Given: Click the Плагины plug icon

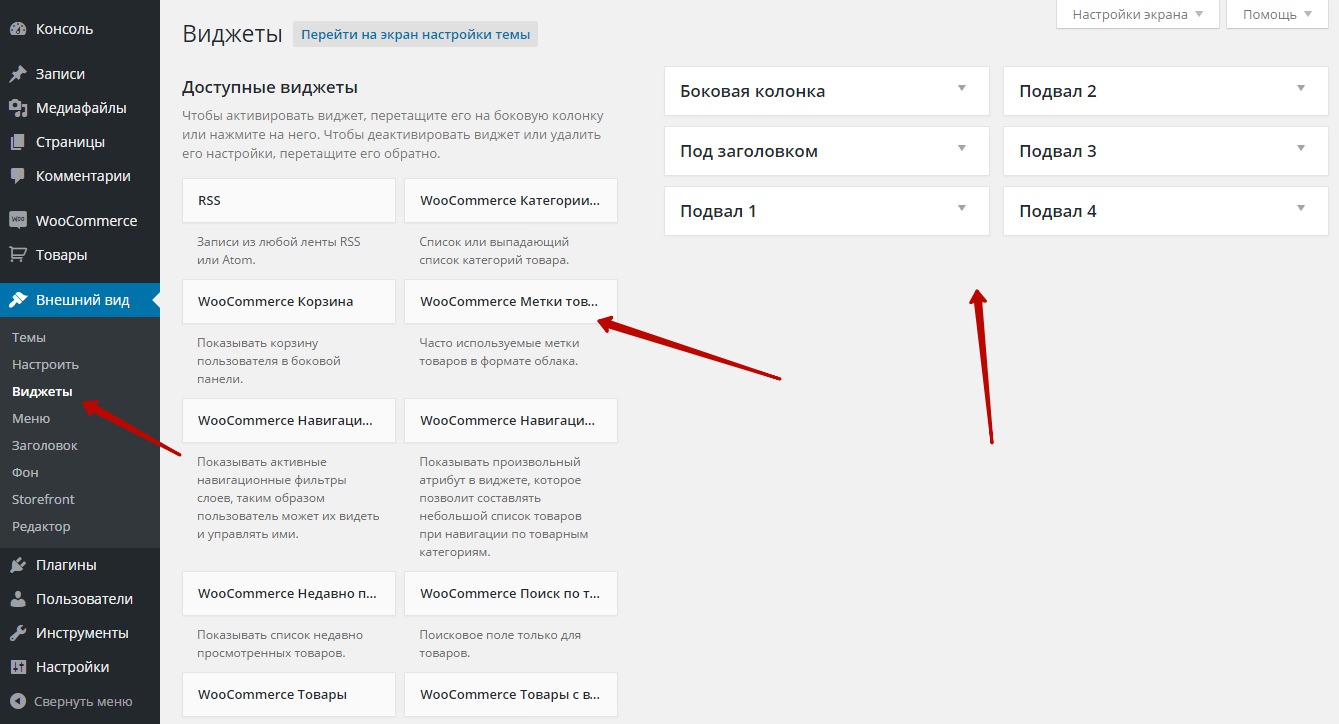Looking at the screenshot, I should click(x=18, y=565).
